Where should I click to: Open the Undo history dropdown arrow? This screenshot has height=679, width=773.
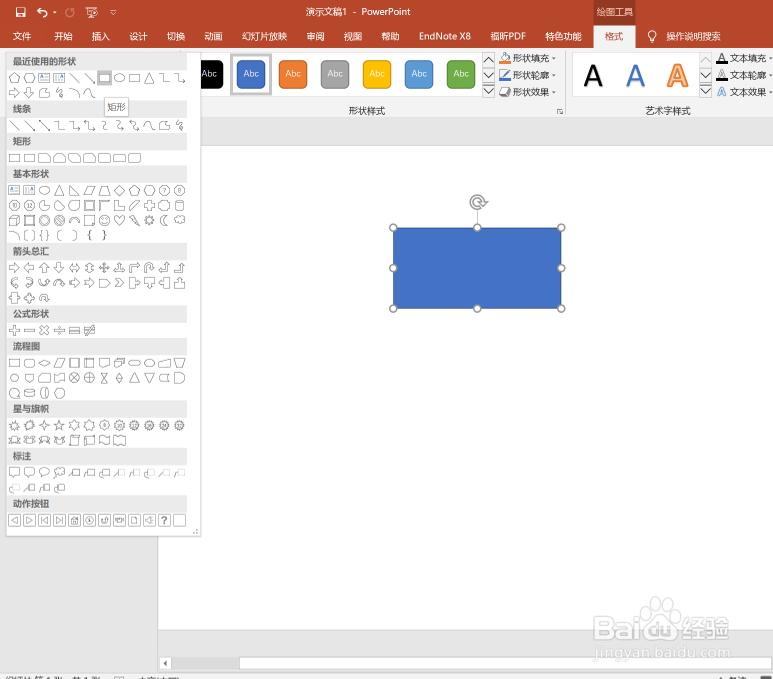coord(54,12)
